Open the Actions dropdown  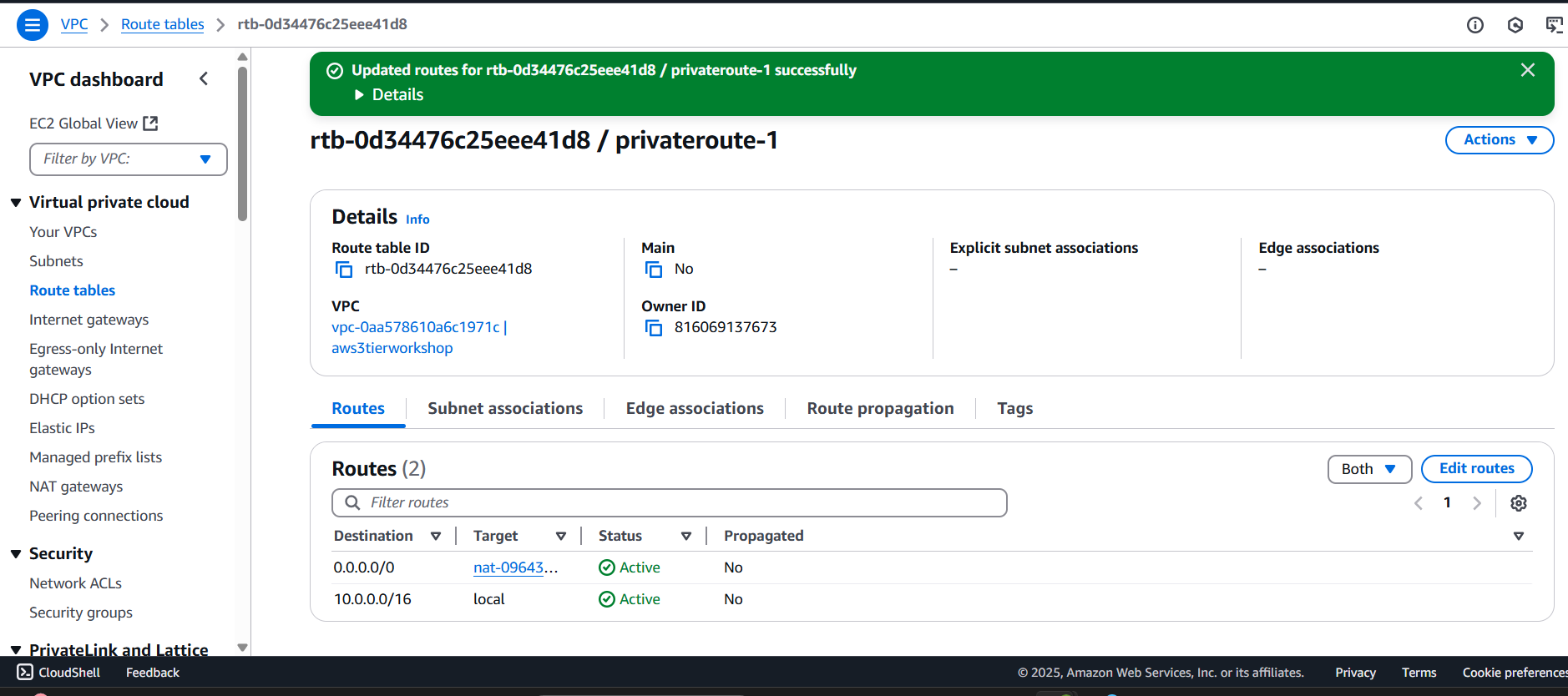tap(1500, 140)
